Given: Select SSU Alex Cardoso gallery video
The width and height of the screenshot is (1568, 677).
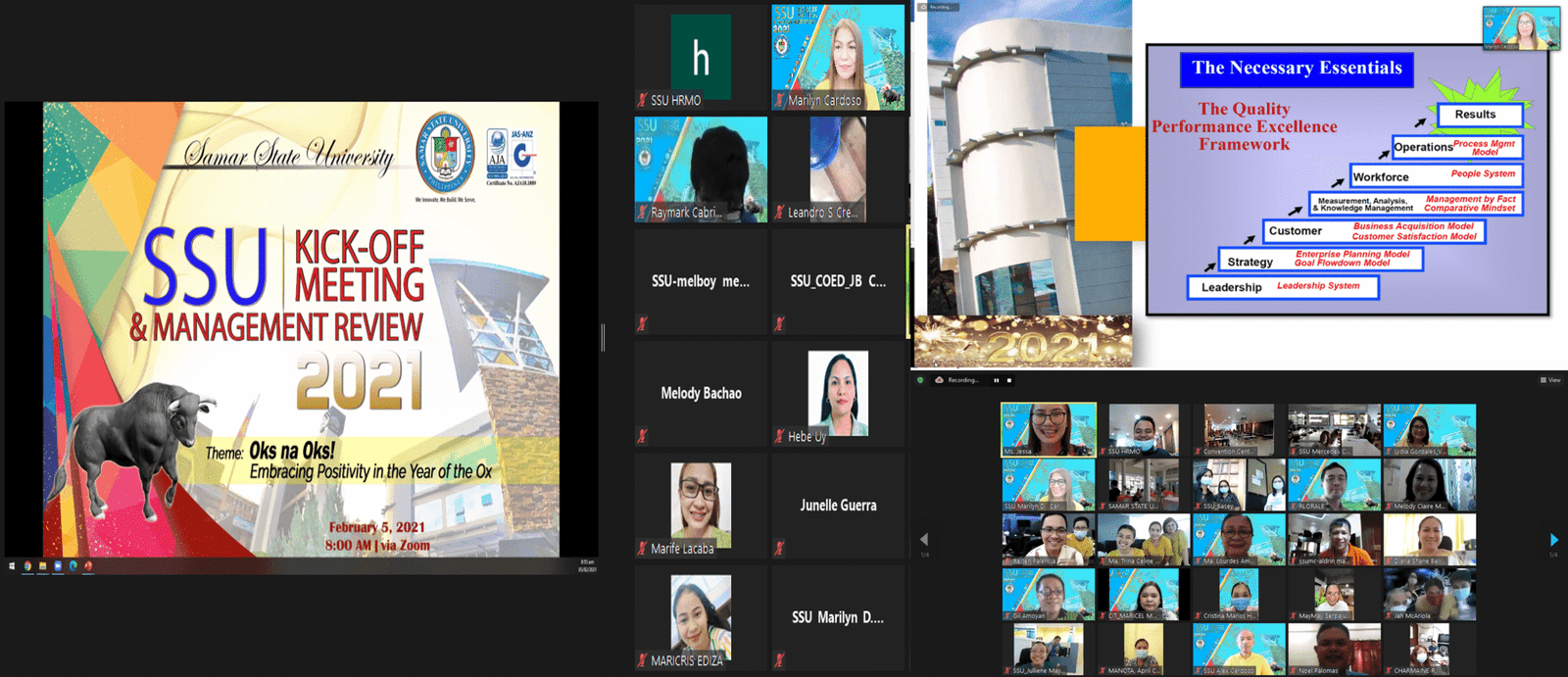Looking at the screenshot, I should click(x=1239, y=649).
